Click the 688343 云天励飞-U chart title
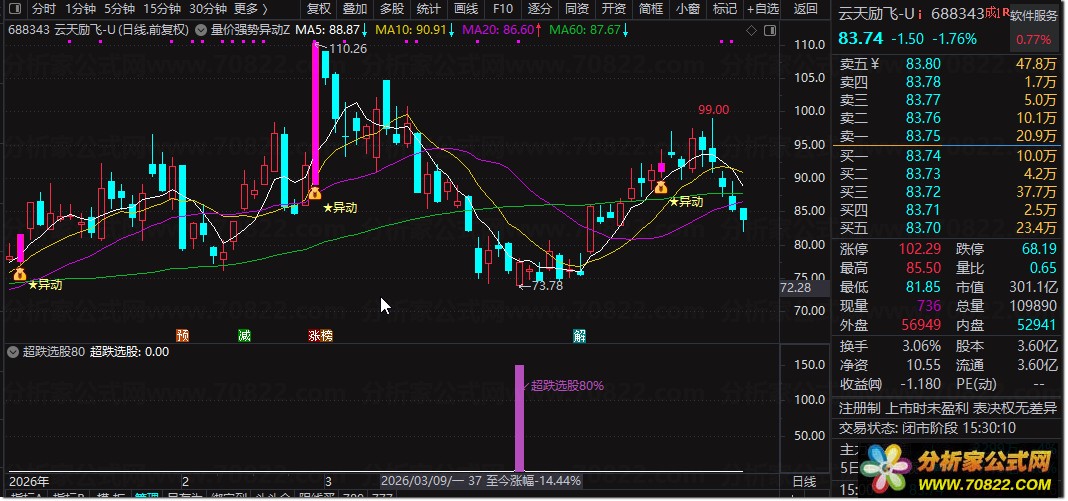Viewport: 1068px width, 501px height. tap(99, 29)
